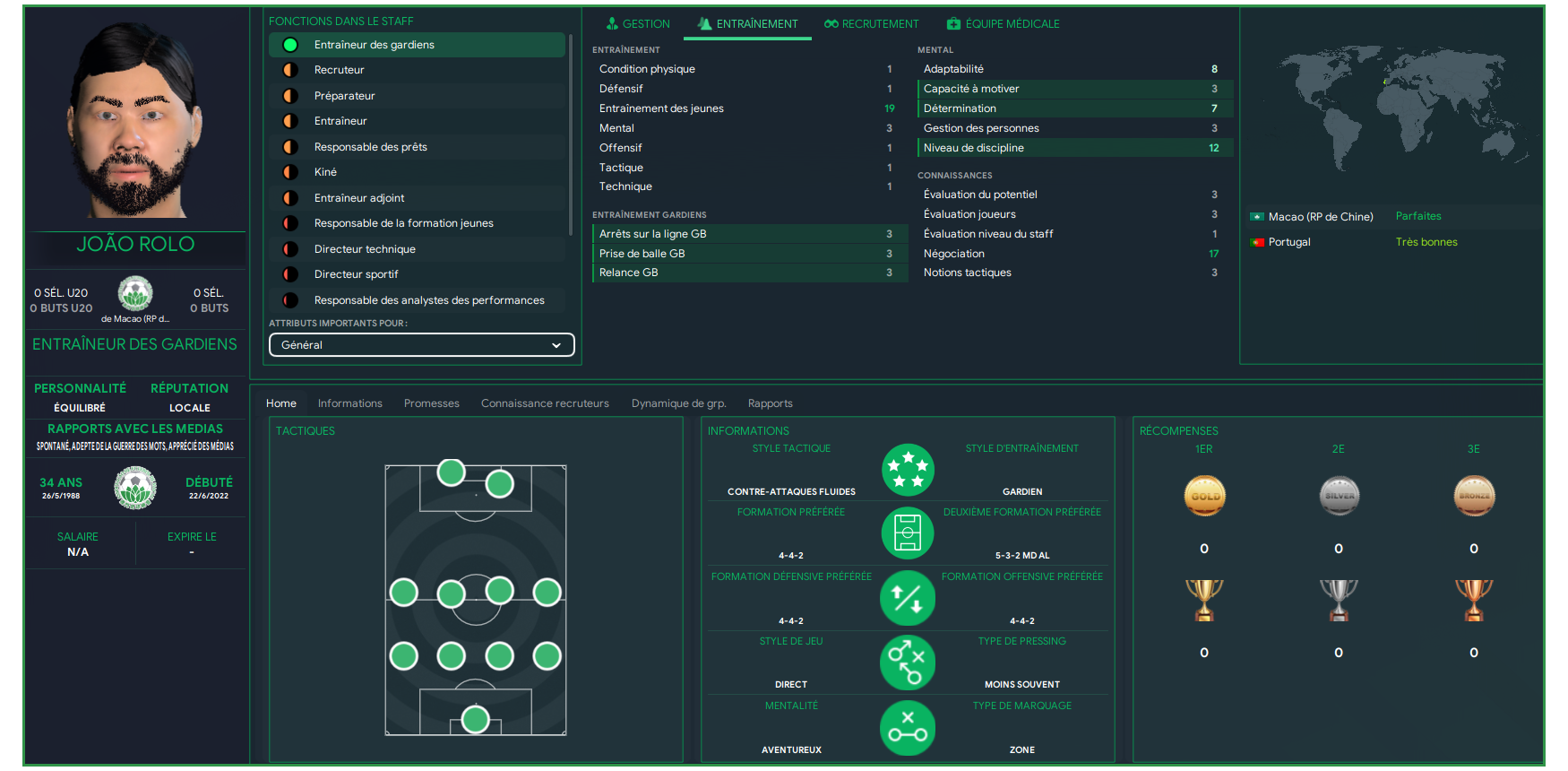1568x771 pixels.
Task: Open the Recrutement tab
Action: [872, 24]
